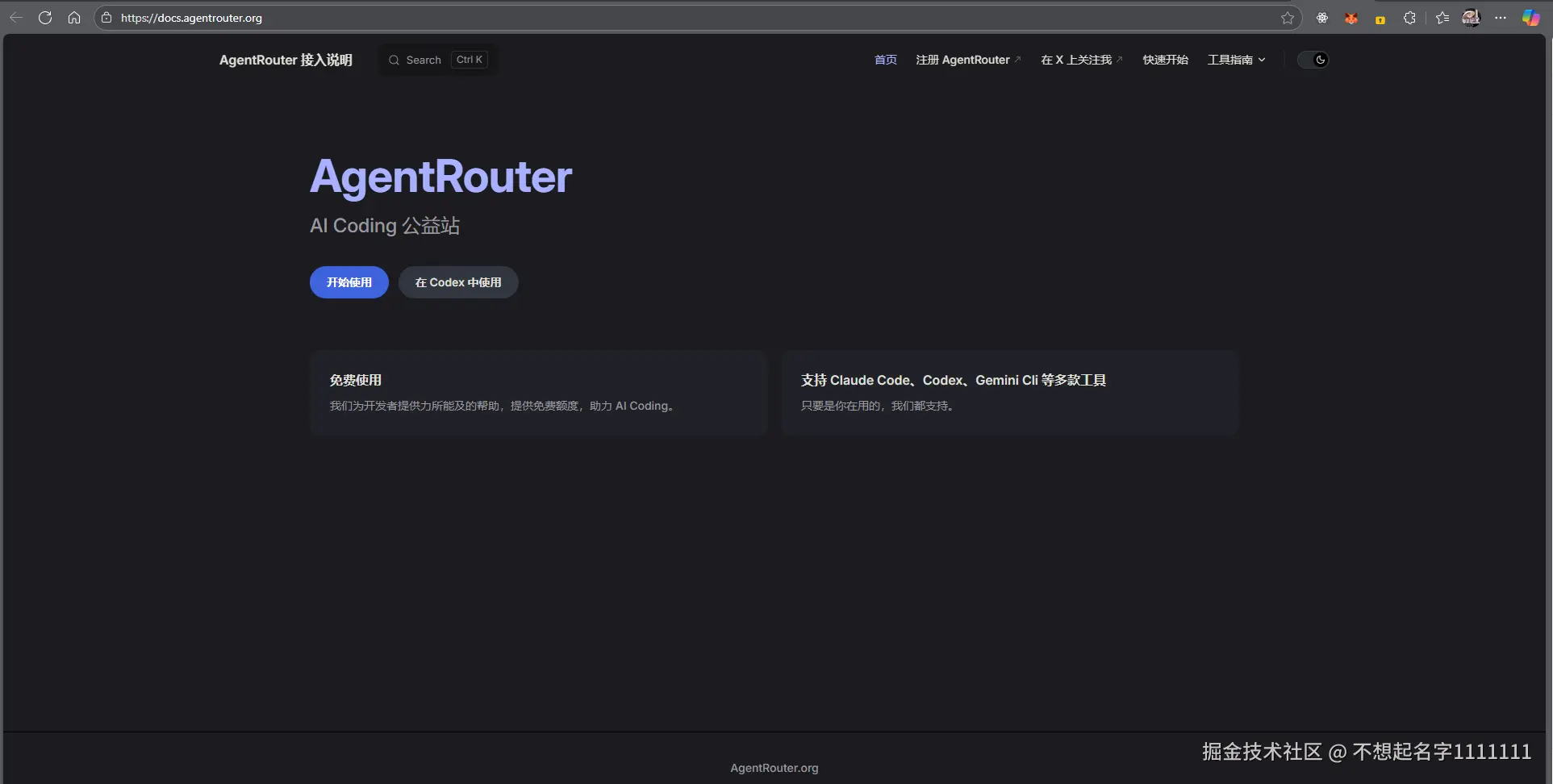Screen dimensions: 1553x784
Task: Bookmark this page with the star icon
Action: coord(1288,18)
